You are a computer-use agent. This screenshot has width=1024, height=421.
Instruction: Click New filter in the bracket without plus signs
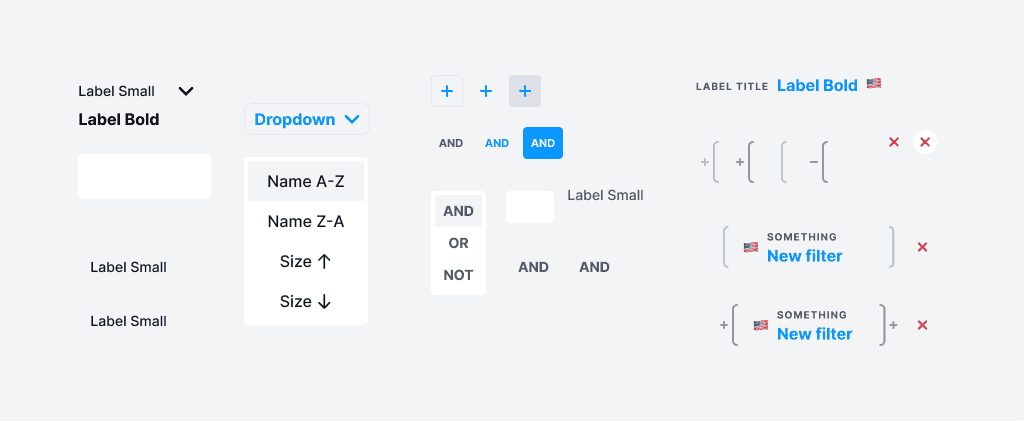click(804, 256)
